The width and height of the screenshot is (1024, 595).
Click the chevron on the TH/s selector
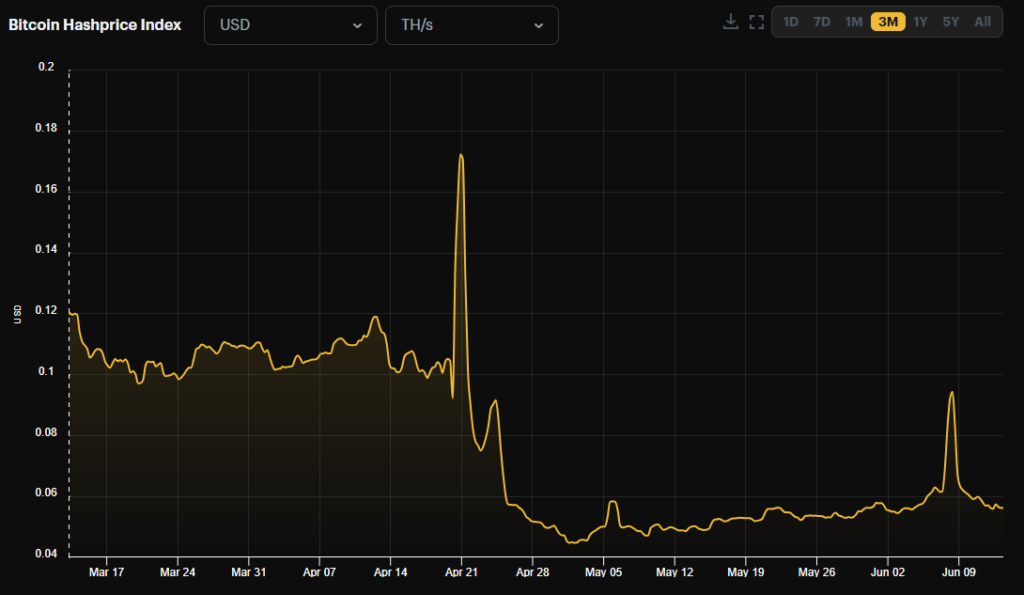[538, 25]
